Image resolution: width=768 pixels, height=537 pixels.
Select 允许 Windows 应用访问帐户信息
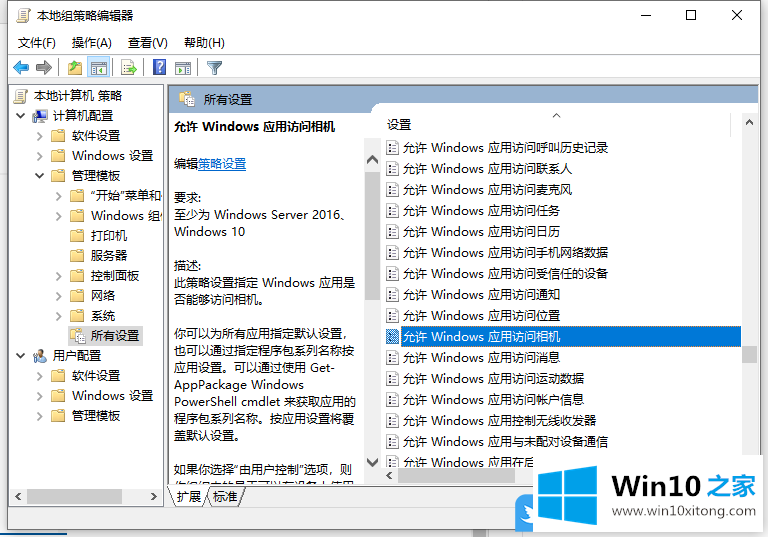tap(493, 399)
